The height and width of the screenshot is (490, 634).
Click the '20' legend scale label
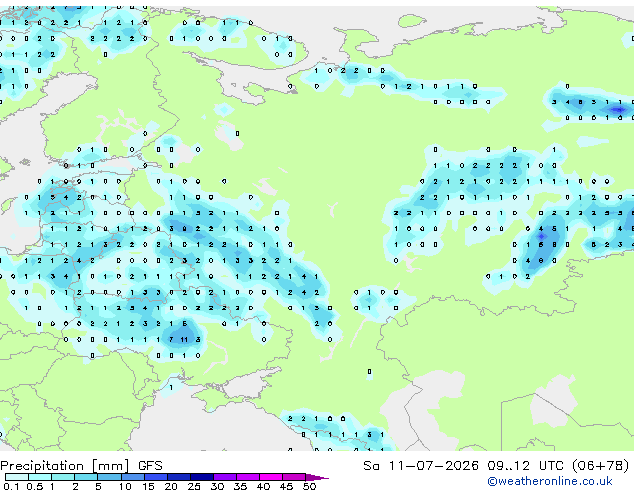(x=171, y=486)
